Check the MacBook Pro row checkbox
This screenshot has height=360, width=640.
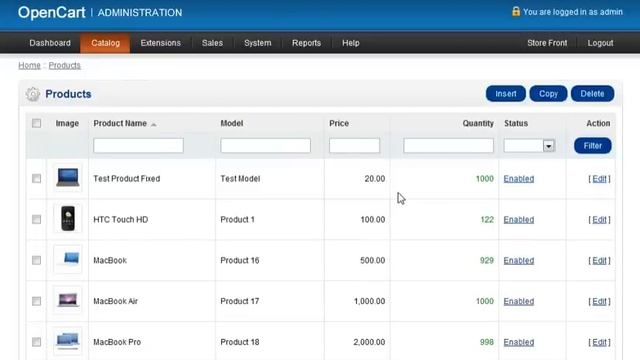tap(36, 342)
